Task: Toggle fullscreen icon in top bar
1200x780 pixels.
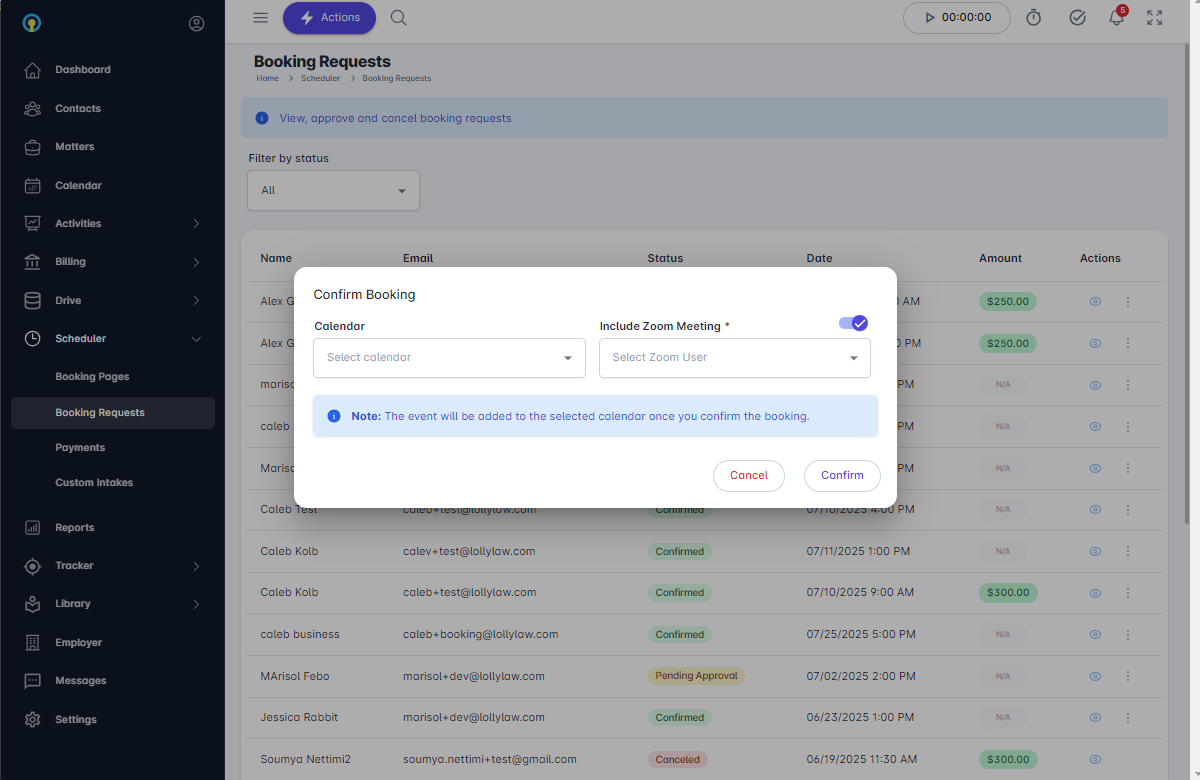Action: [x=1155, y=18]
